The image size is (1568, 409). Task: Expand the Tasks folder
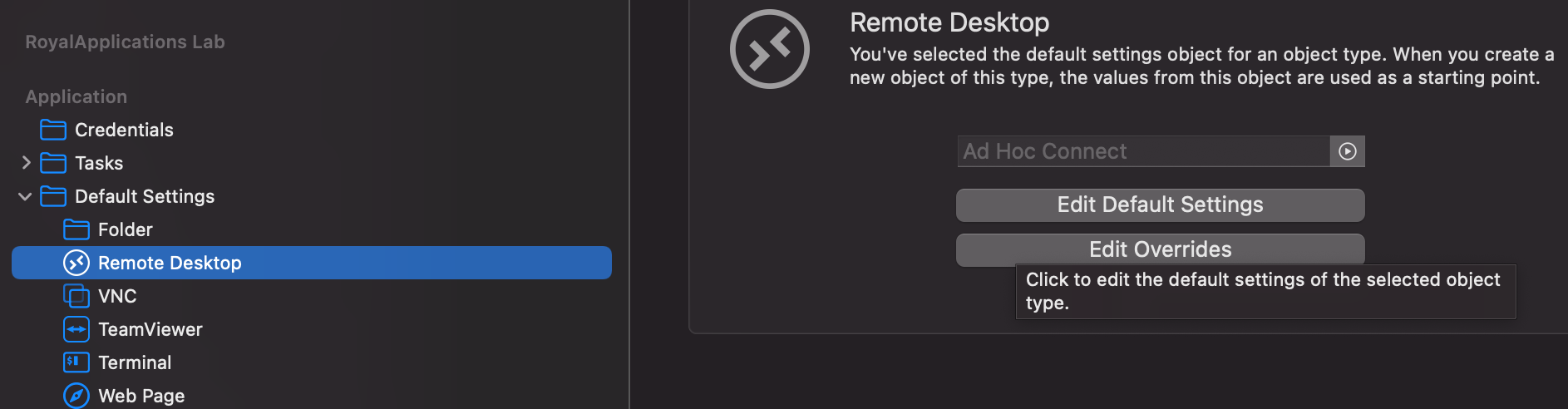[x=26, y=163]
